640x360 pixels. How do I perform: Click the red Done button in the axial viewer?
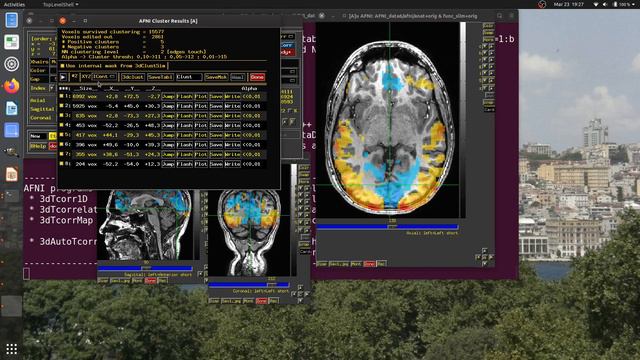pos(369,264)
